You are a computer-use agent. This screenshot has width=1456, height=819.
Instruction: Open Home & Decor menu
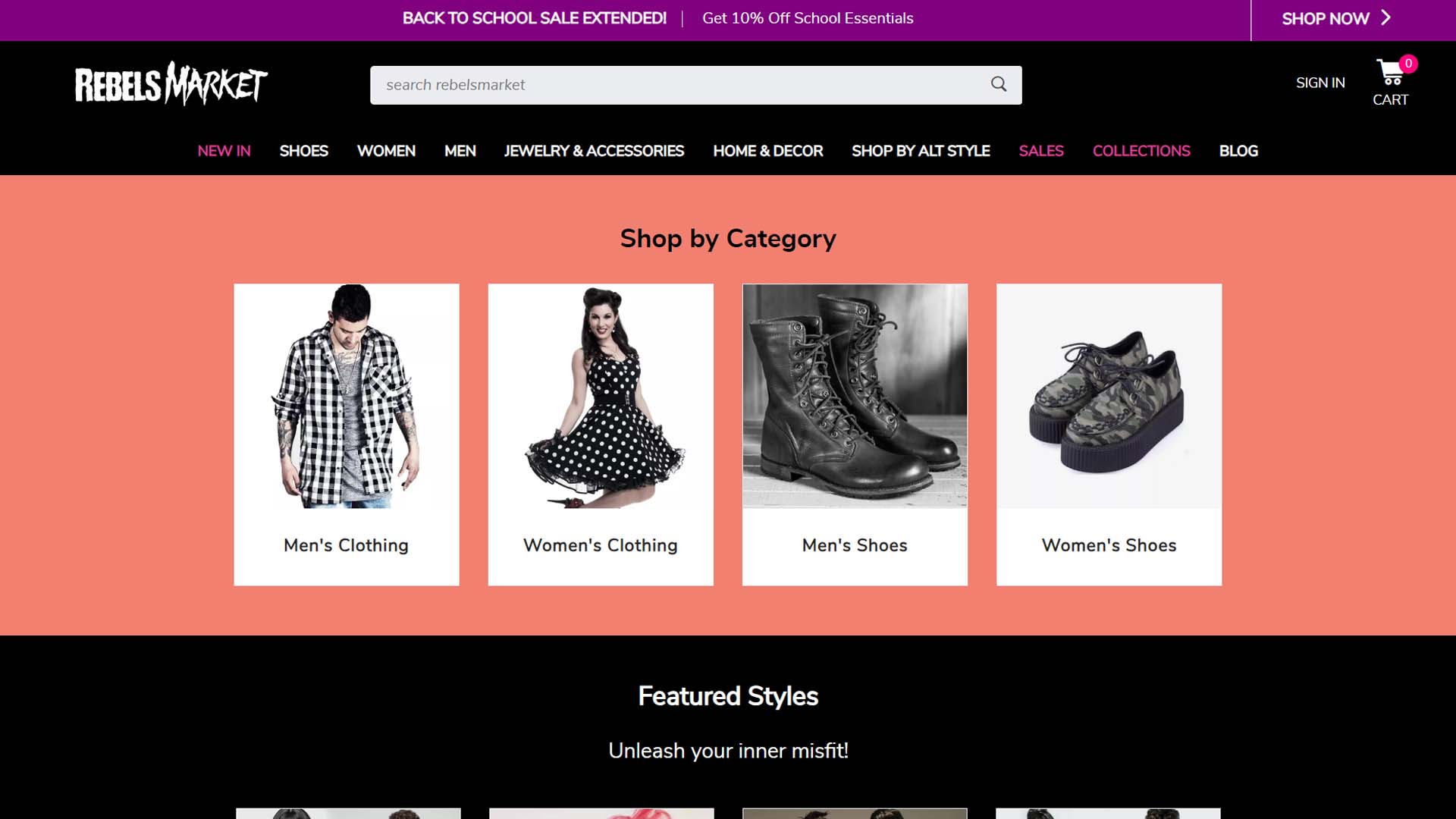click(x=767, y=151)
